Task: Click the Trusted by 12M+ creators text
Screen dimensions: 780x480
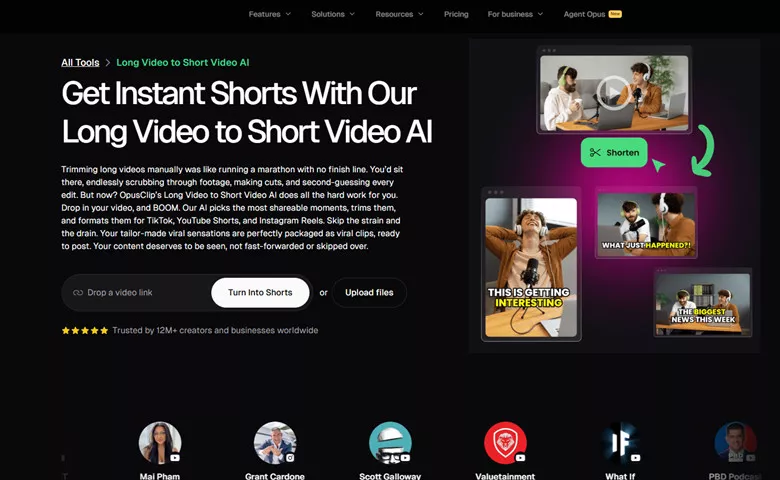Action: tap(215, 330)
